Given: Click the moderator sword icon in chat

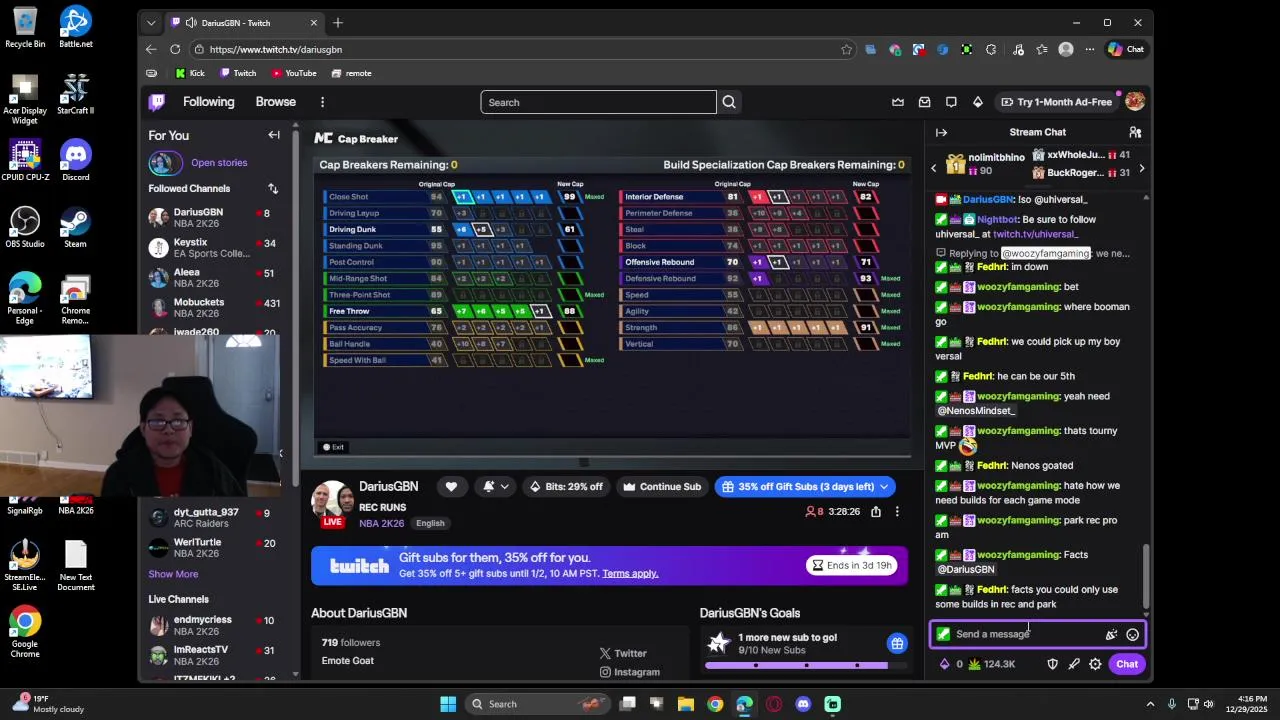Looking at the screenshot, I should click(x=1074, y=664).
